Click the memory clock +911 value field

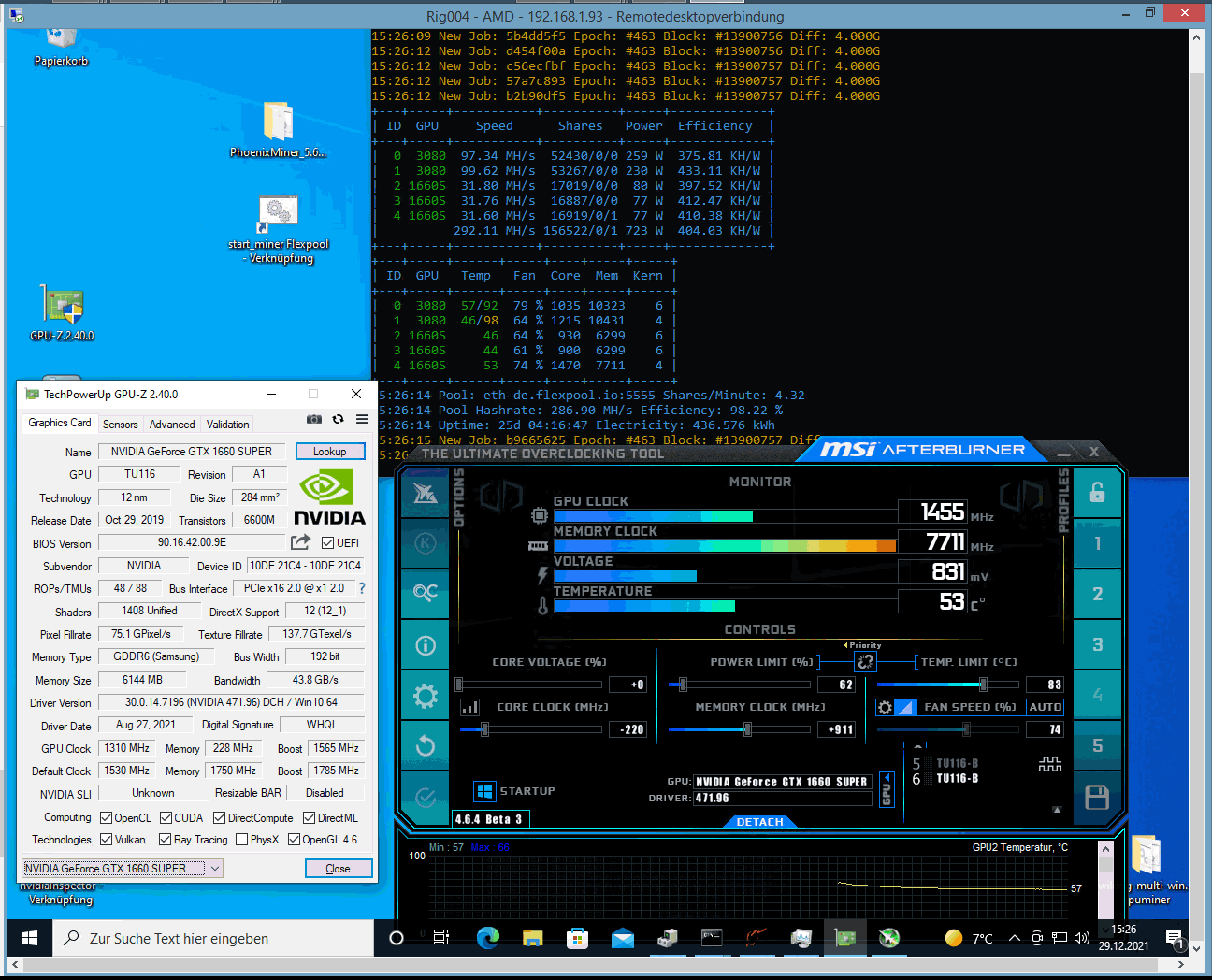click(x=837, y=729)
